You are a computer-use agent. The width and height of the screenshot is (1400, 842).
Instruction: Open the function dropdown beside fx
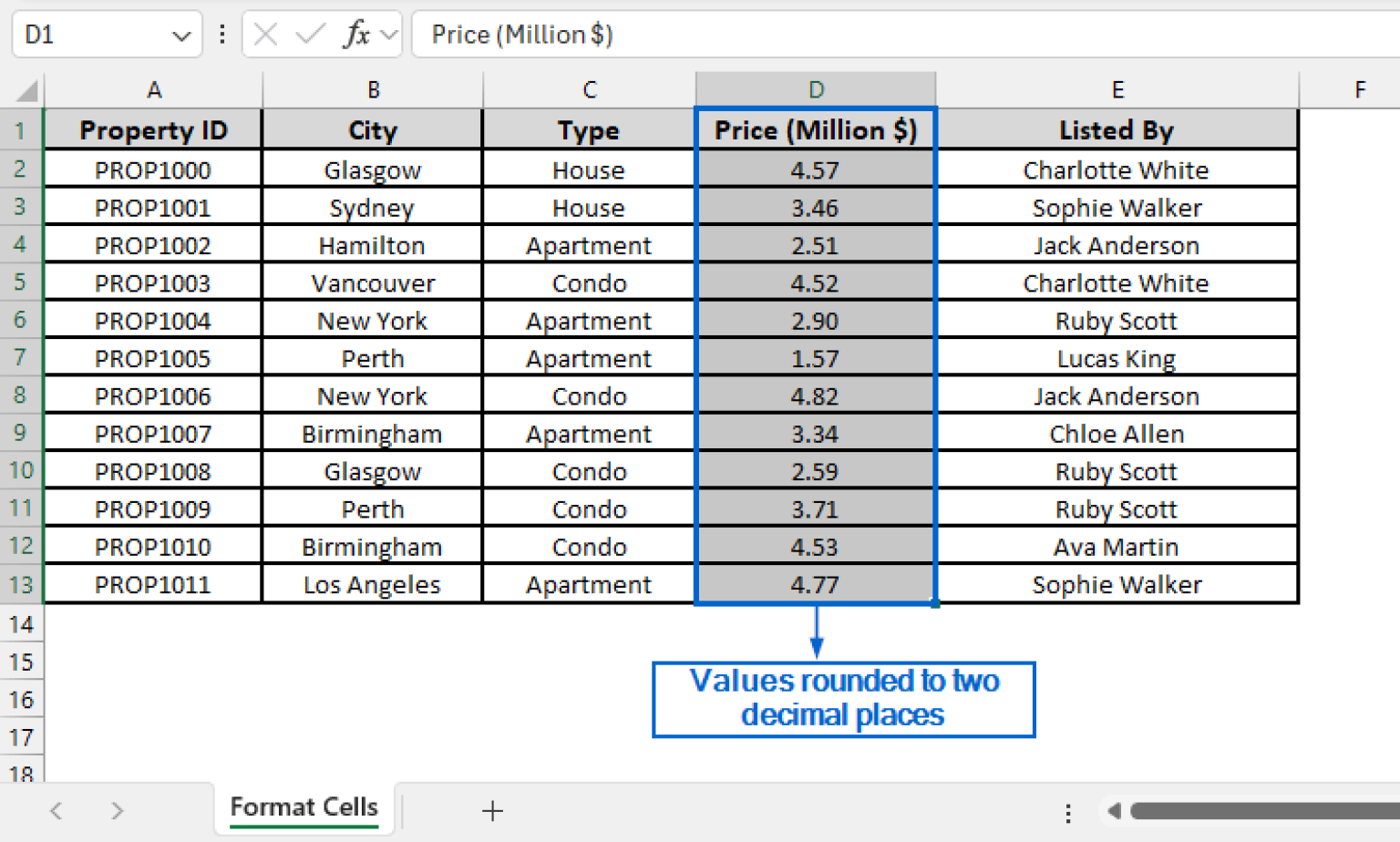(389, 34)
